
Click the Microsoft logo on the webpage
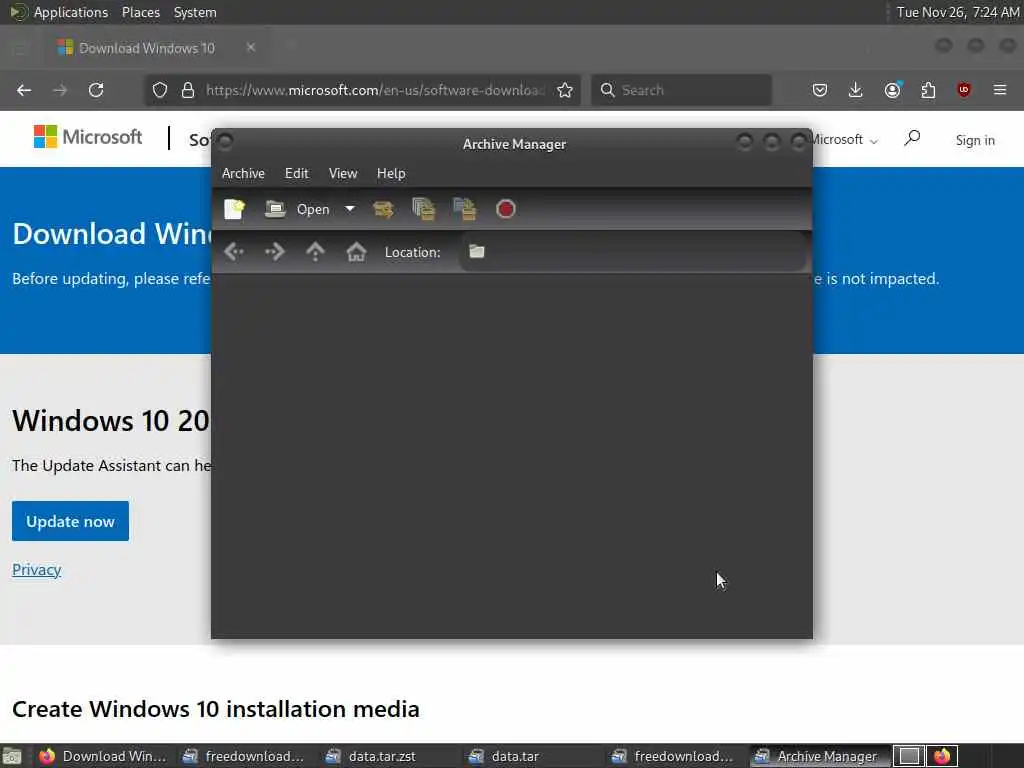pos(88,136)
